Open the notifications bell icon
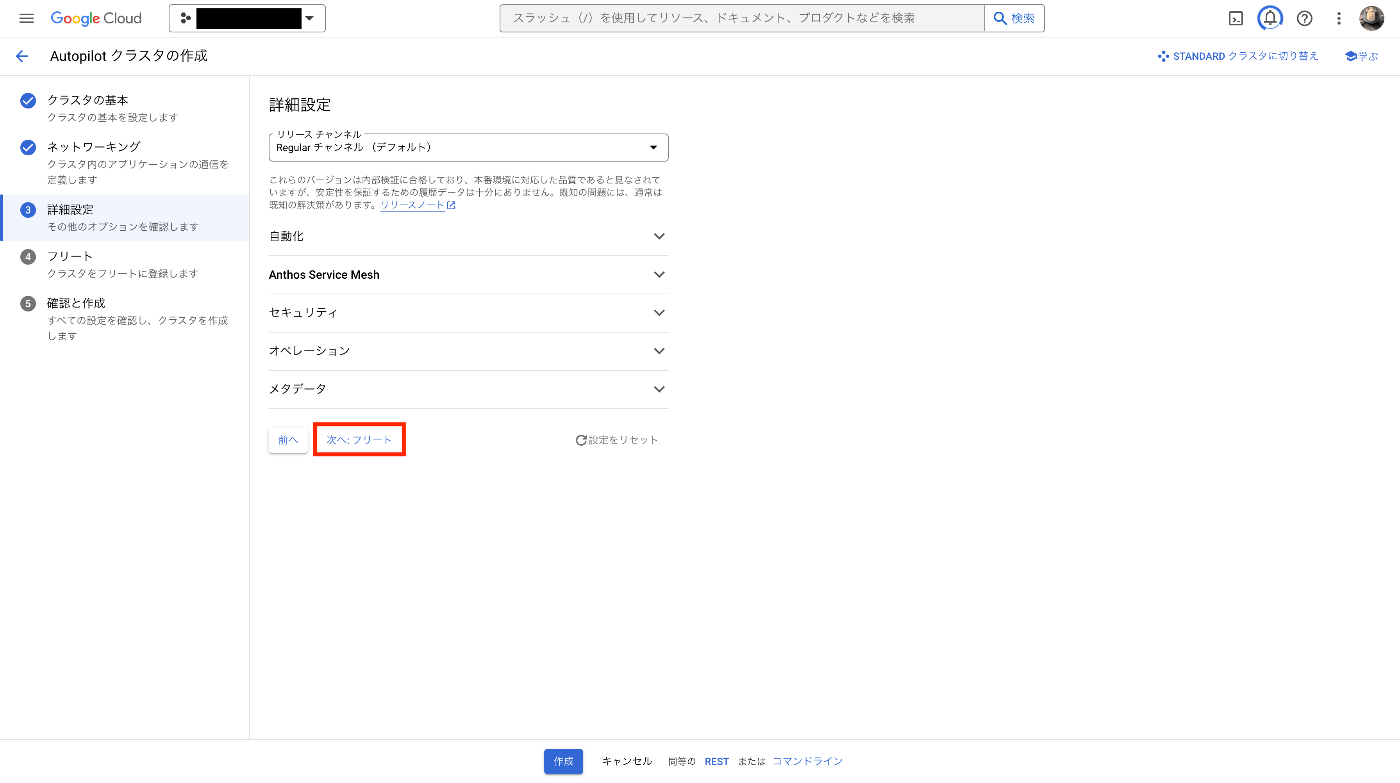The height and width of the screenshot is (783, 1400). point(1270,18)
